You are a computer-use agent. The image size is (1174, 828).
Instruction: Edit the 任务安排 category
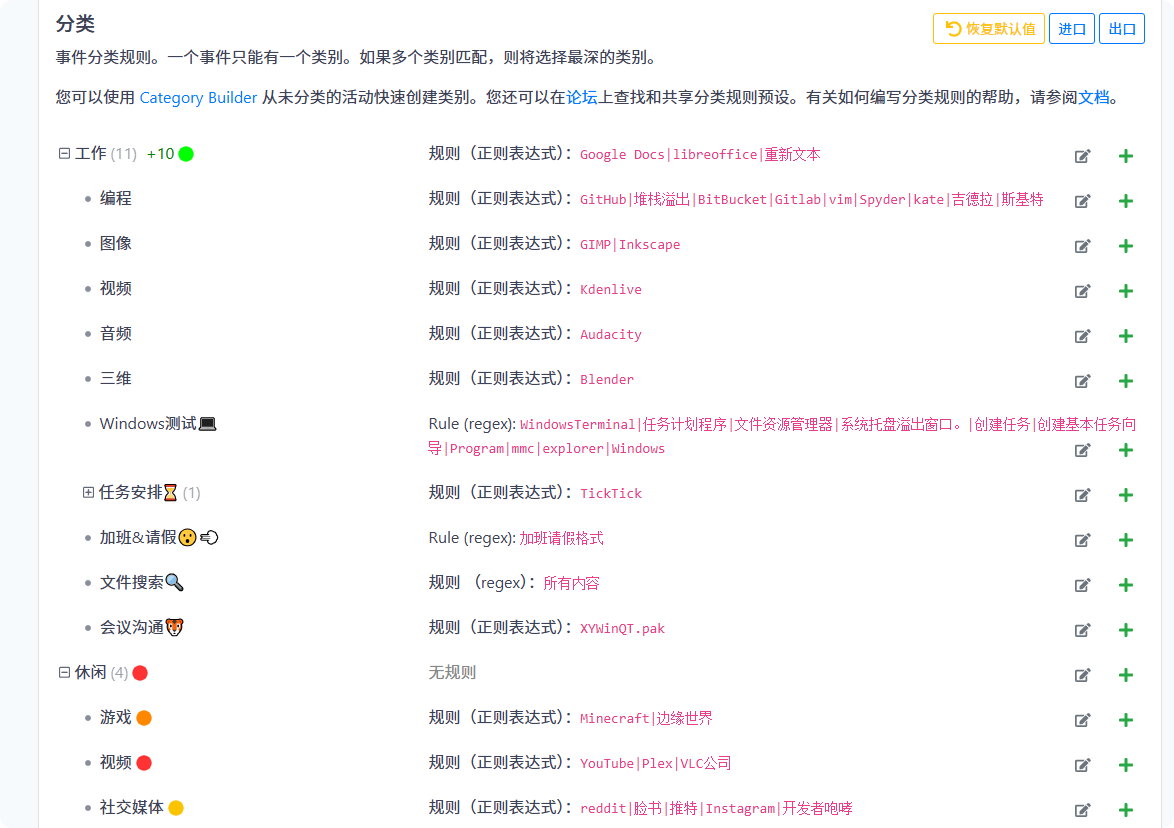click(1083, 495)
